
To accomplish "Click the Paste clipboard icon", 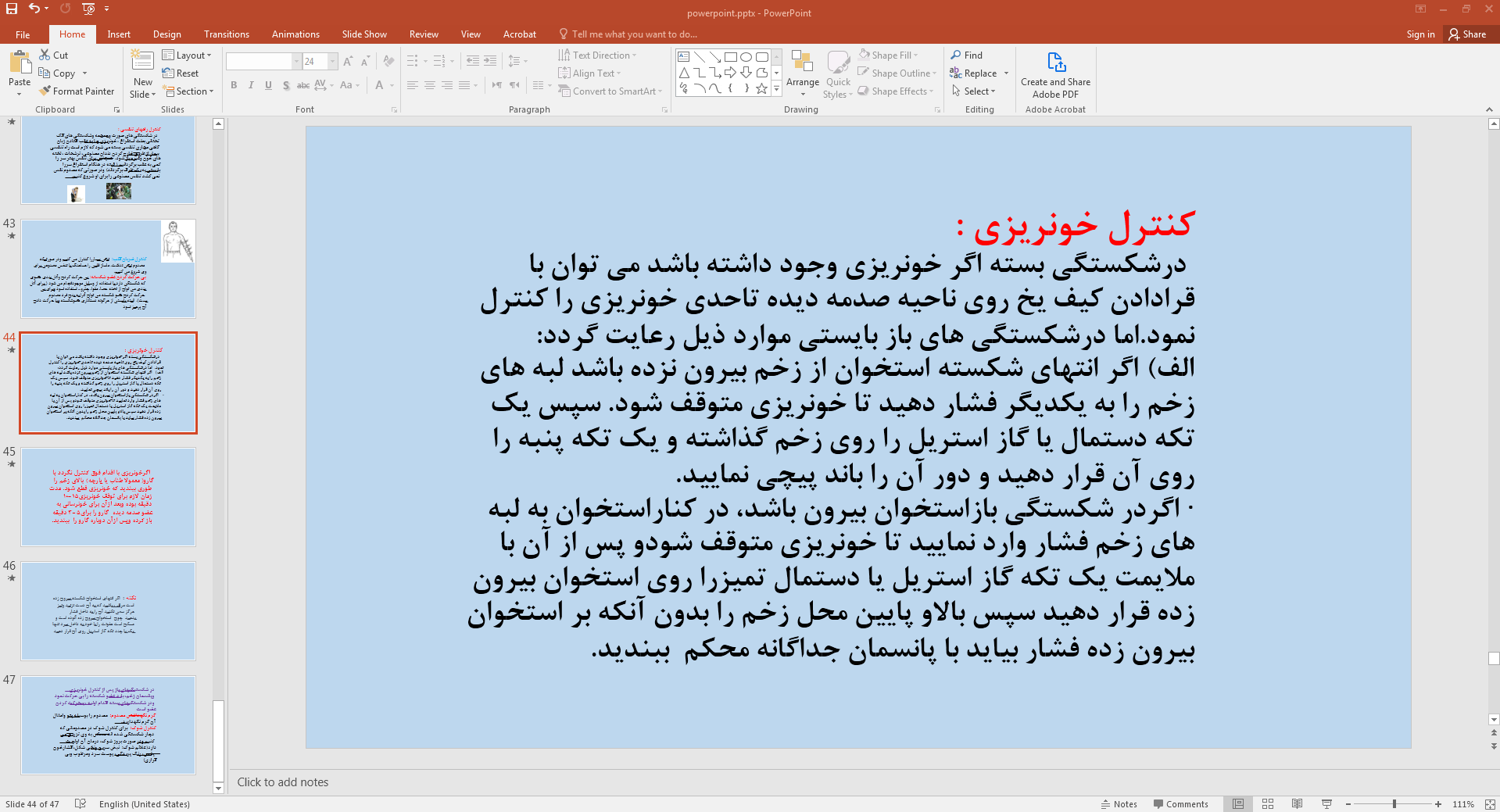I will [20, 63].
